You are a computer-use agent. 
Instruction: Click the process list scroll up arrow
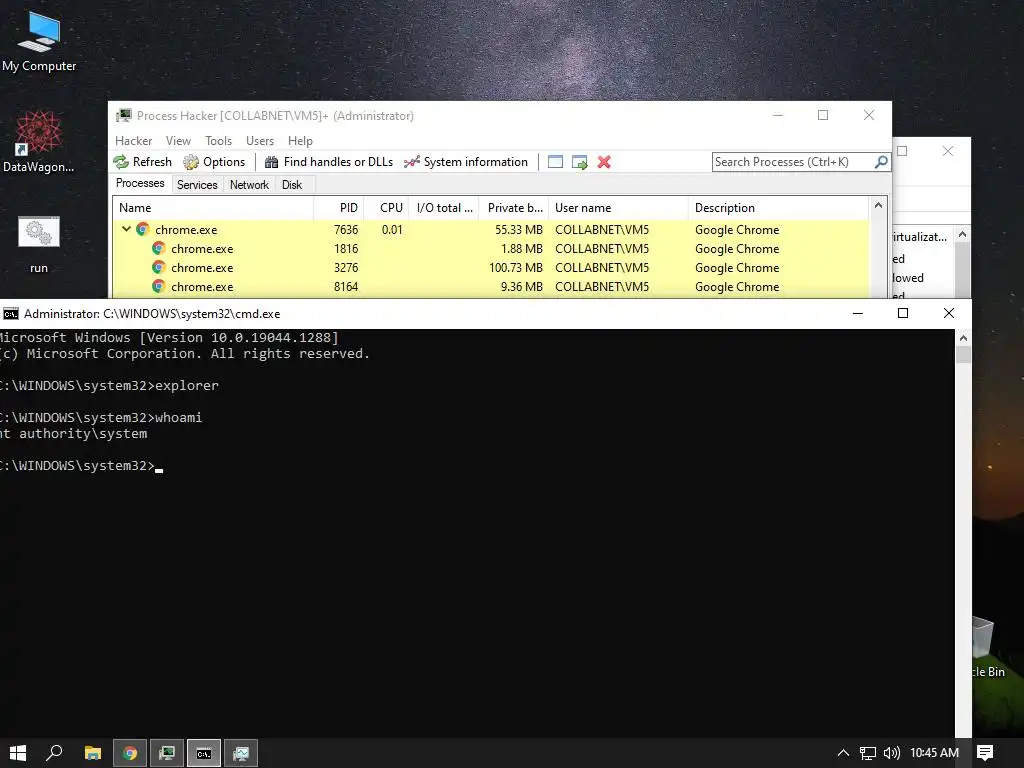[x=878, y=206]
